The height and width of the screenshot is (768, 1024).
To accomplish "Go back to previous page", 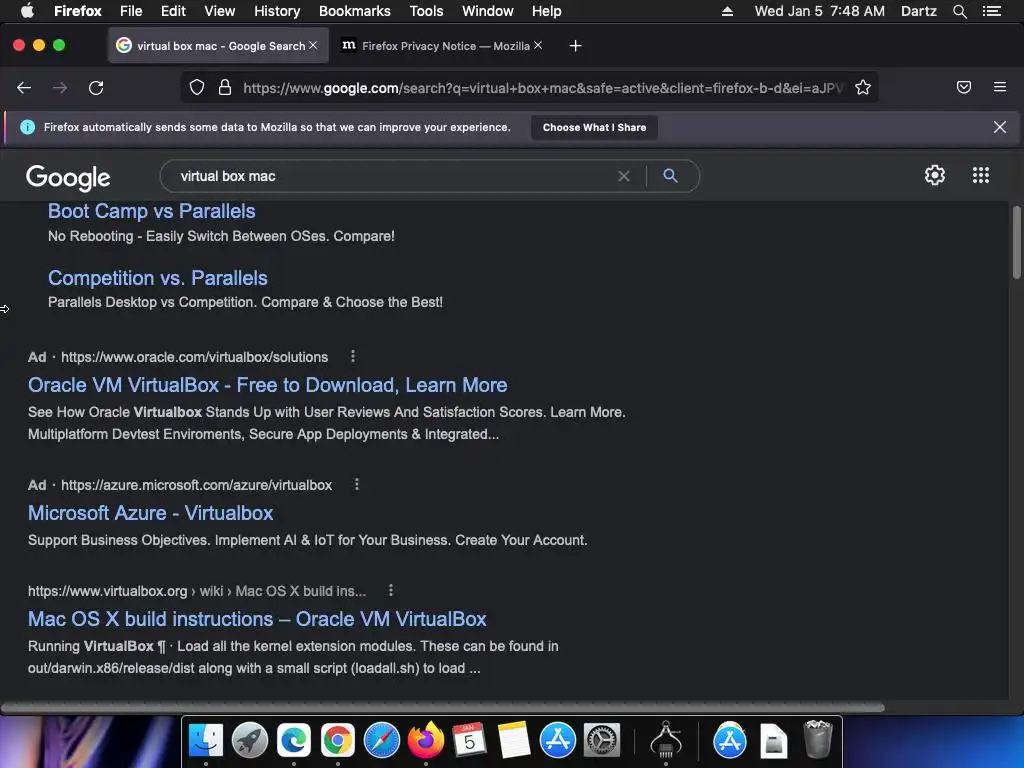I will 24,88.
